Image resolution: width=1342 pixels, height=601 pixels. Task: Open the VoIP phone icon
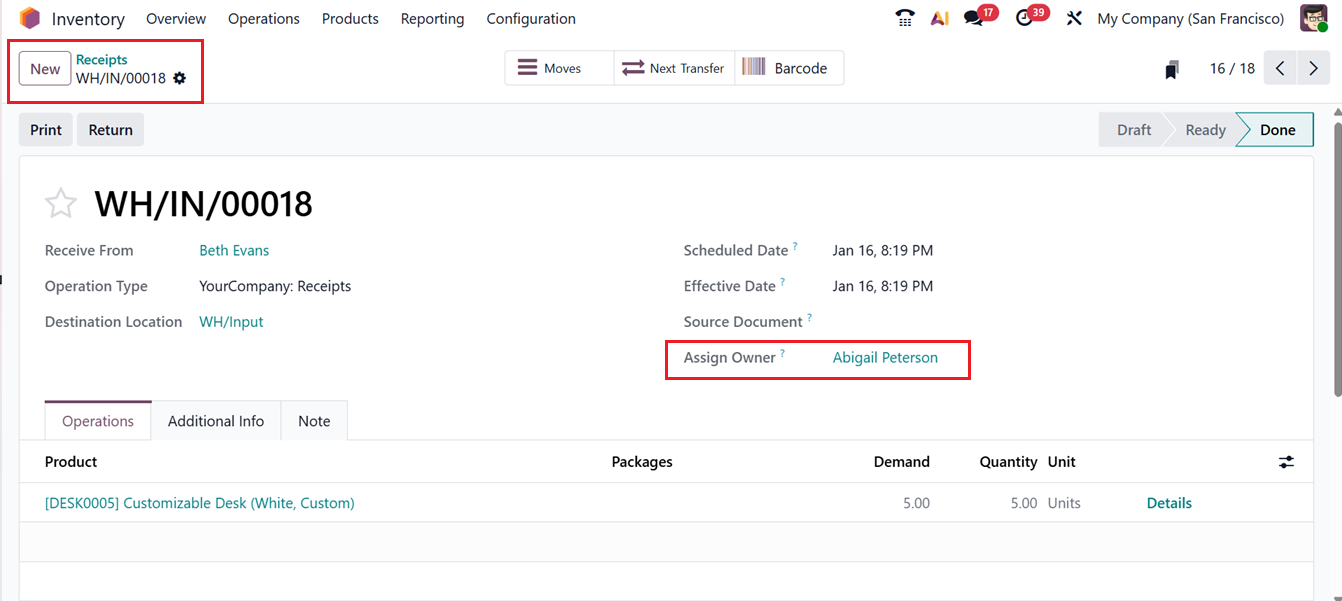point(905,19)
